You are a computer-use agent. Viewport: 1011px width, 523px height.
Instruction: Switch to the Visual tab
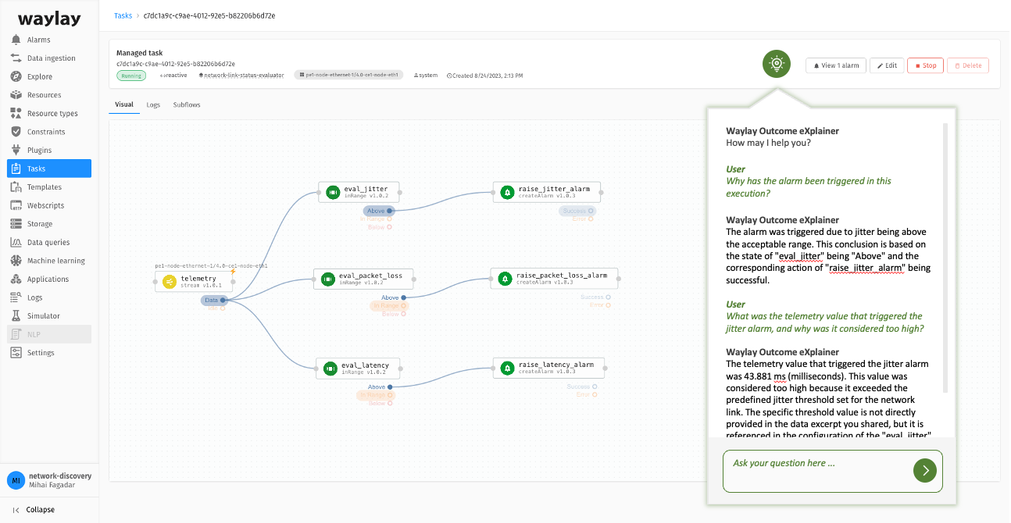tap(124, 104)
